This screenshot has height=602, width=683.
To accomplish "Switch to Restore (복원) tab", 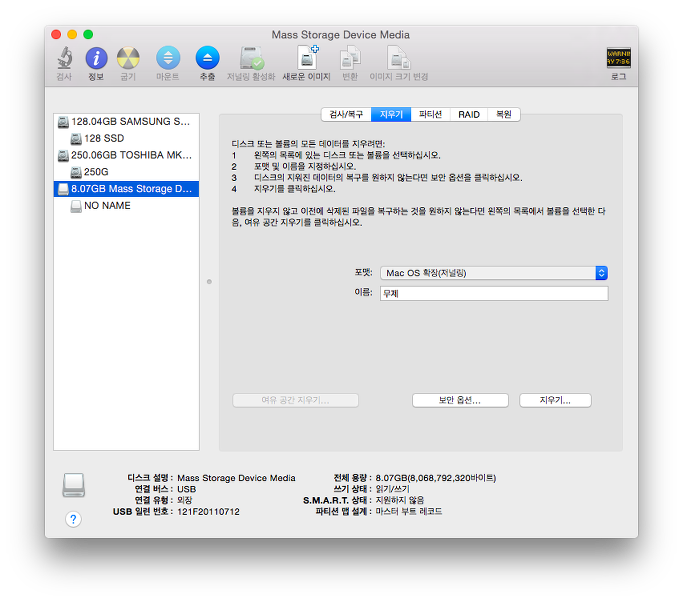I will (504, 115).
